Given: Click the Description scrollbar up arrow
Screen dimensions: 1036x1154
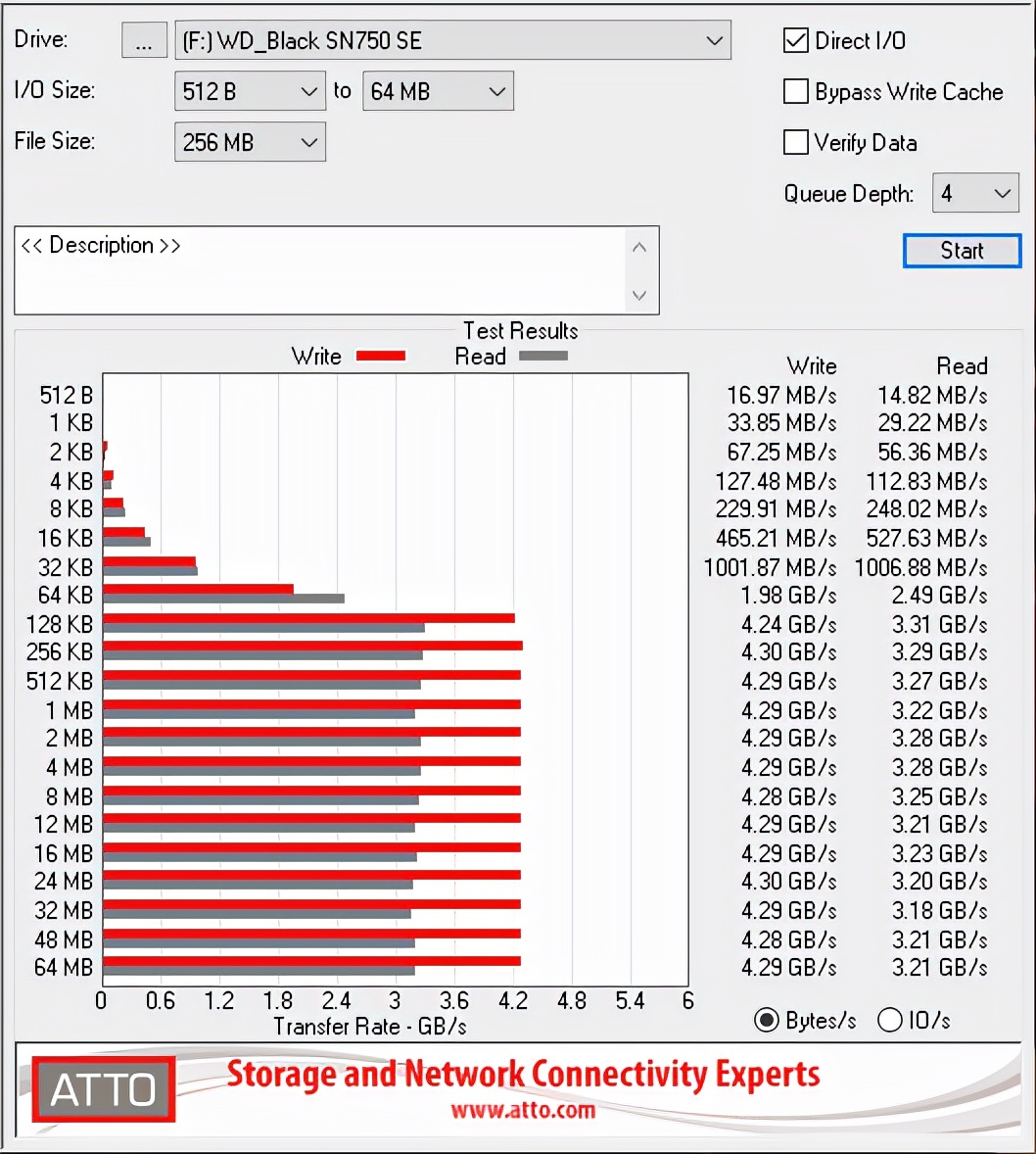Looking at the screenshot, I should click(x=639, y=247).
